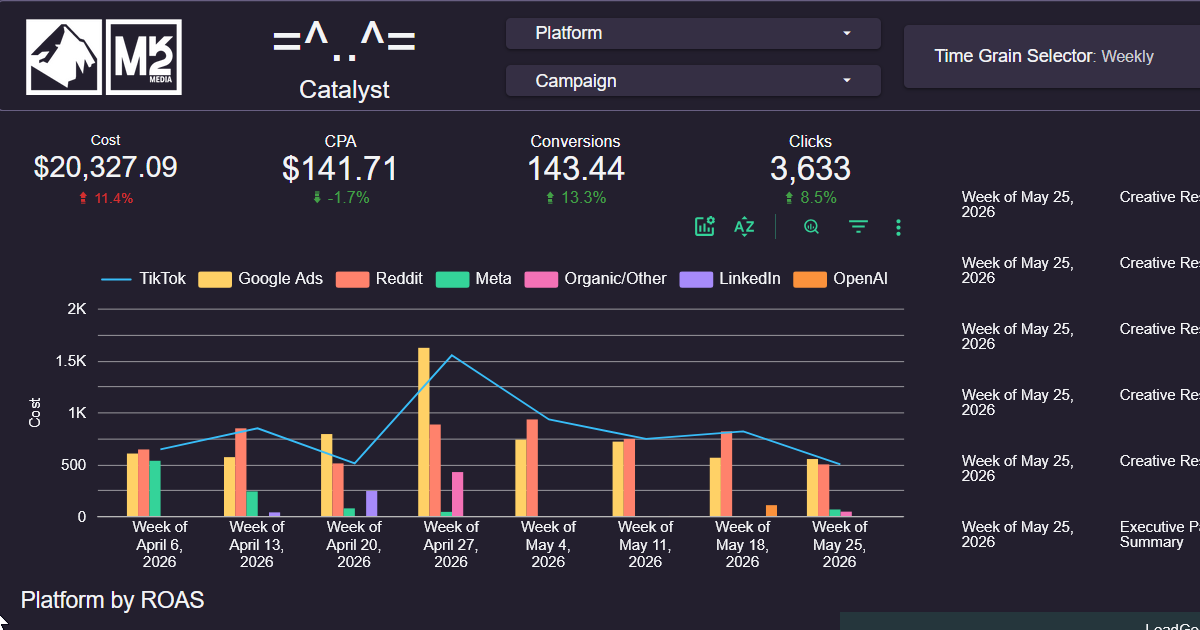Click the Campaign dropdown arrow

[x=847, y=81]
